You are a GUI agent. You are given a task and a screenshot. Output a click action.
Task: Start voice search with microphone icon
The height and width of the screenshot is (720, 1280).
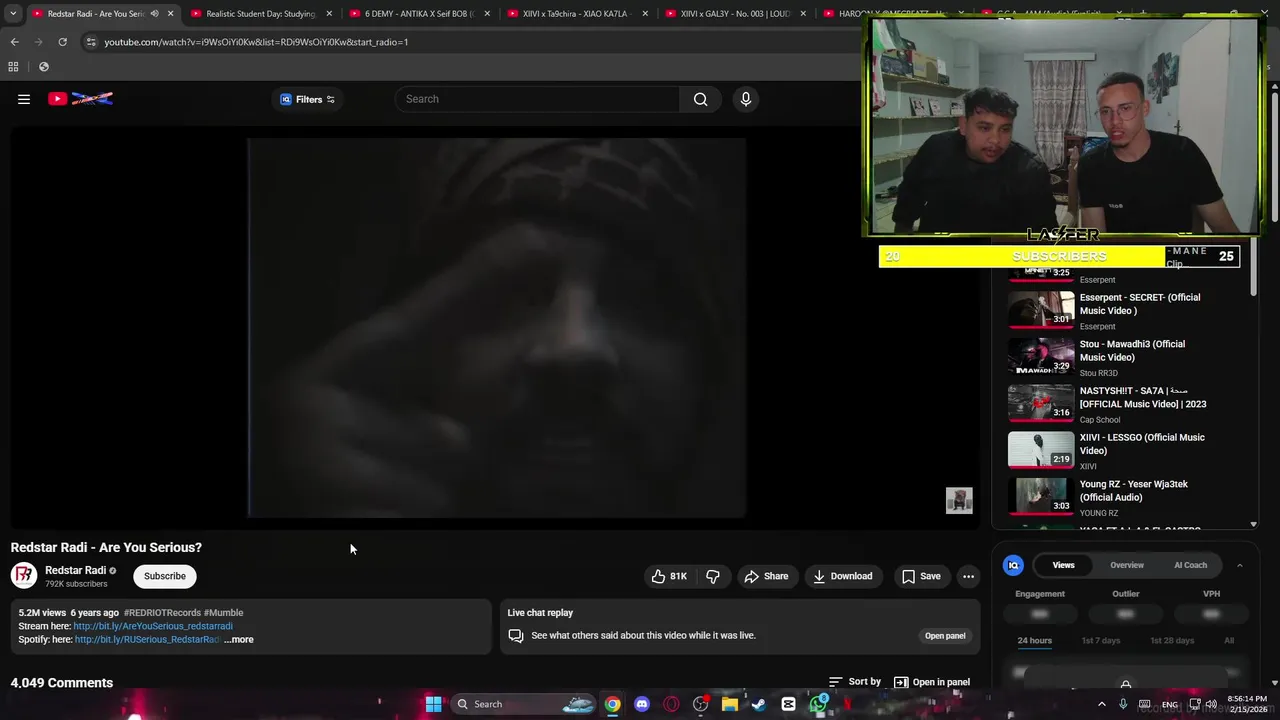tap(745, 99)
